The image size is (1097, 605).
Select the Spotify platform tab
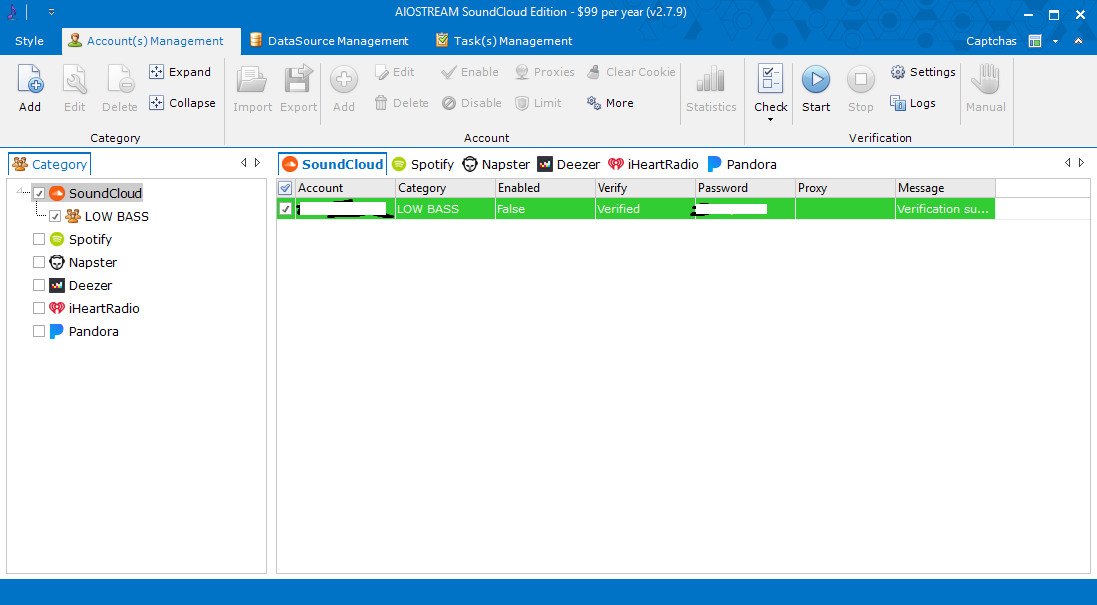coord(423,164)
